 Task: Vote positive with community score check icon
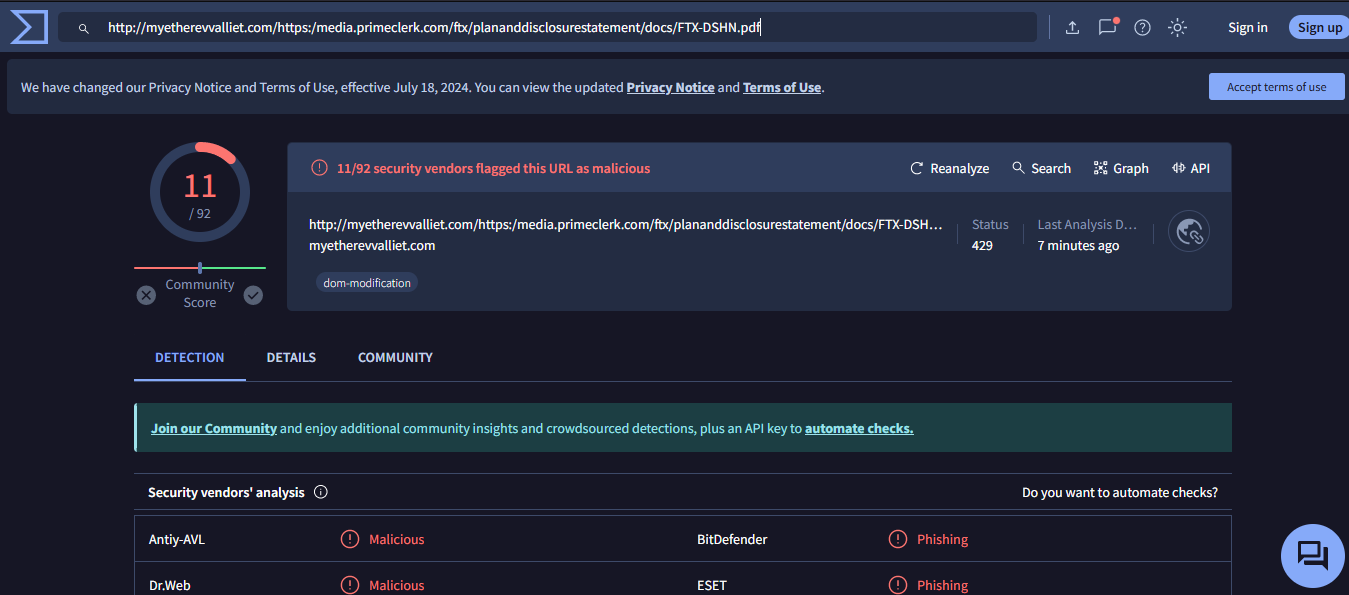coord(253,295)
